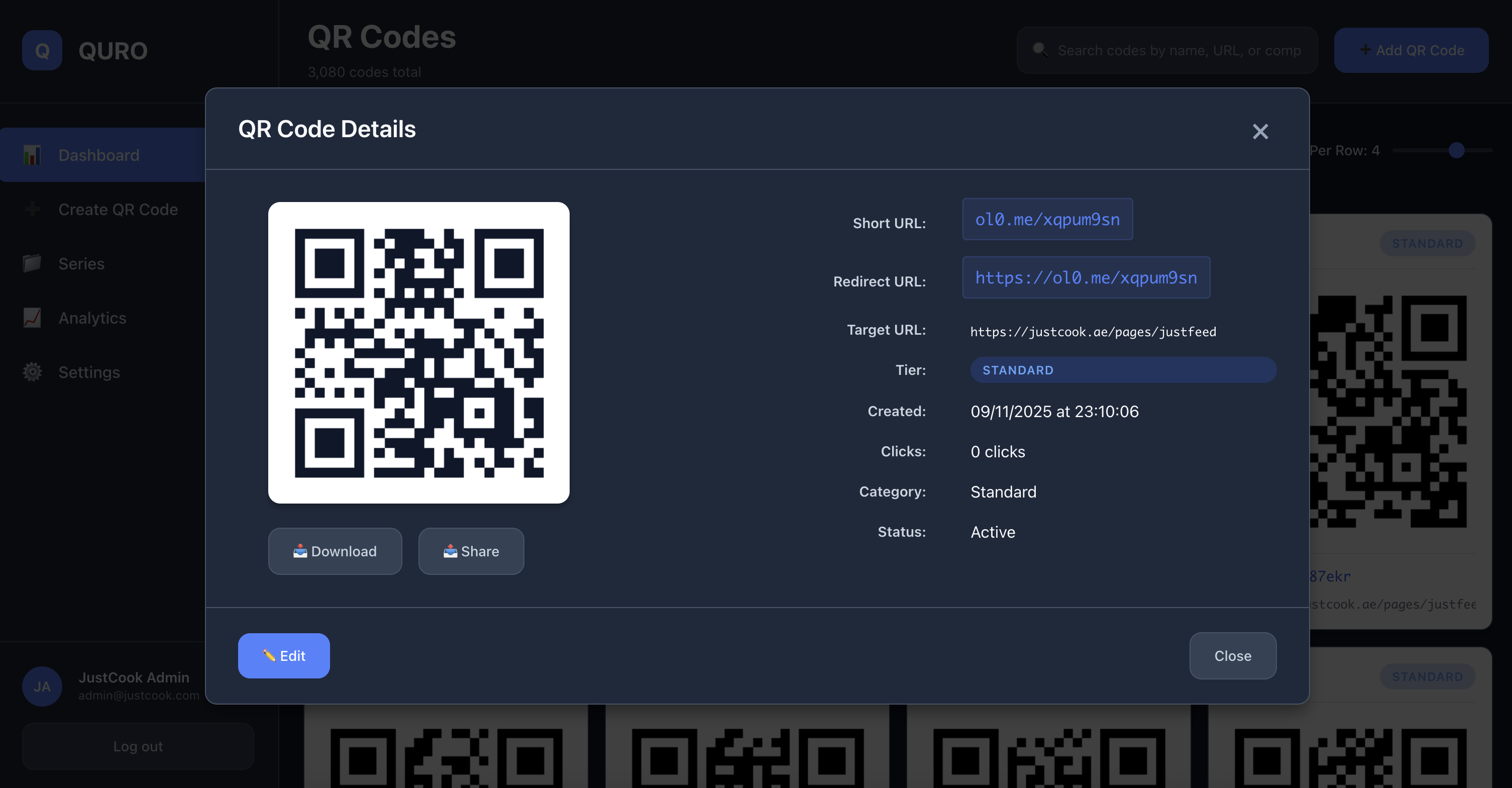Log out of the JustCook Admin account
Viewport: 1512px width, 788px height.
point(137,746)
